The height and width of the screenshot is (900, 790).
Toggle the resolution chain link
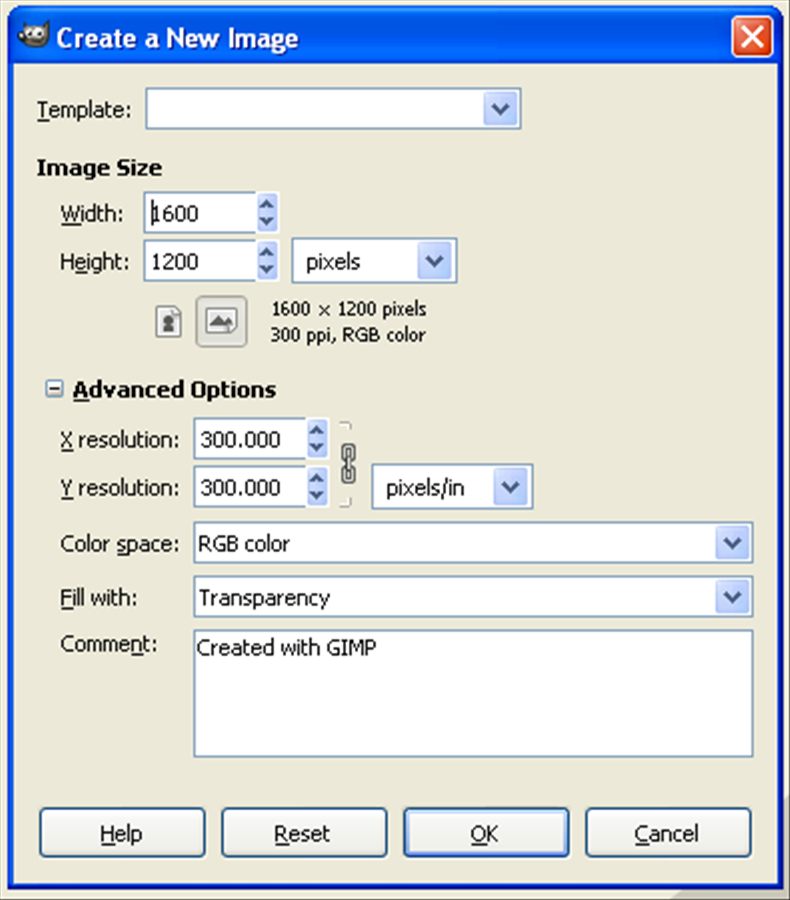pyautogui.click(x=348, y=463)
